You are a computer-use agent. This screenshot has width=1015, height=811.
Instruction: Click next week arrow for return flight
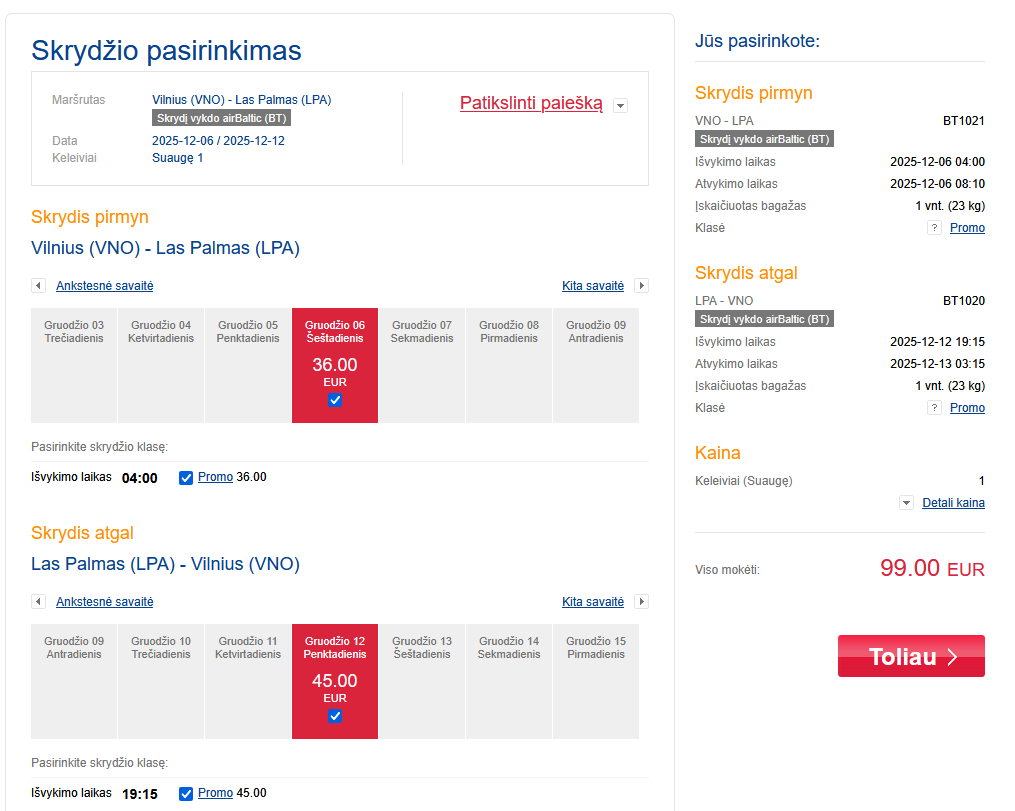coord(642,602)
